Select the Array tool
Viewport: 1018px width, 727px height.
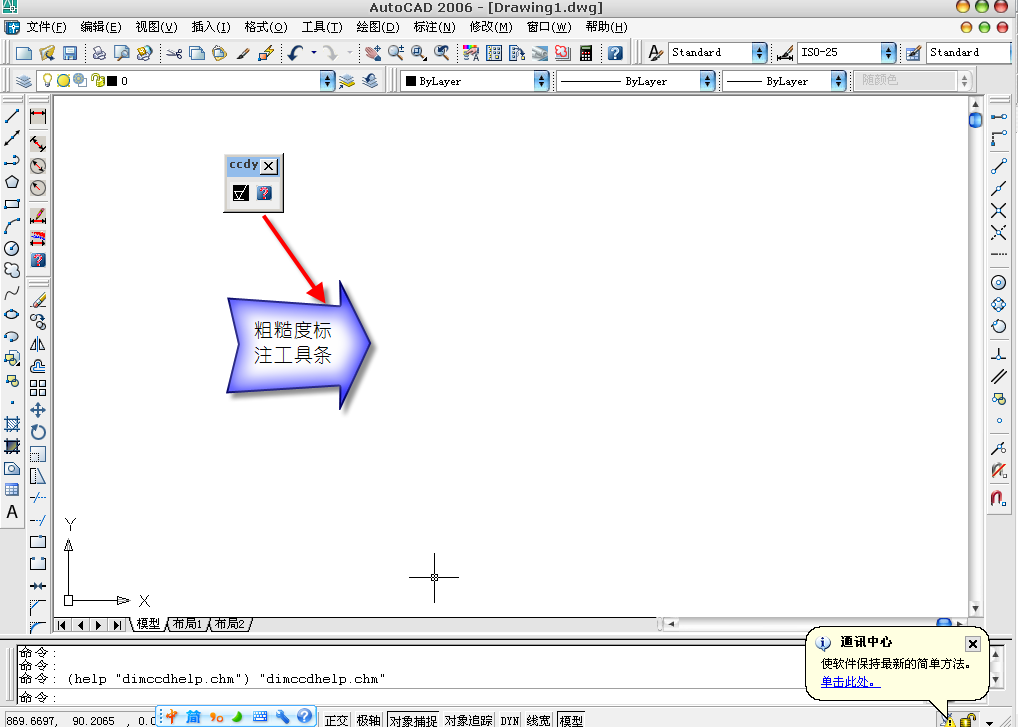pos(38,388)
